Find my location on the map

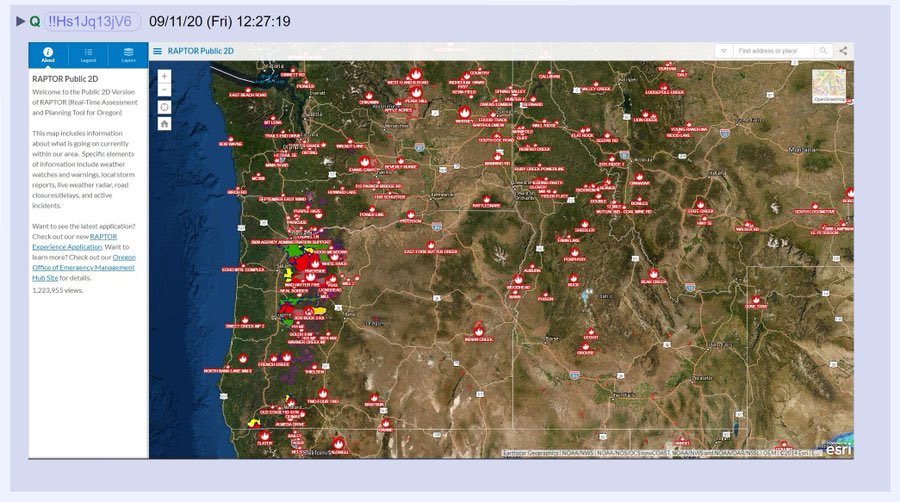[164, 107]
